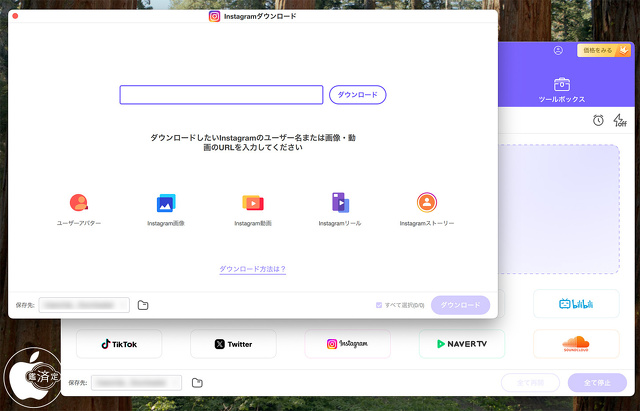This screenshot has height=411, width=640.
Task: Select the Instagramストーリー icon
Action: pos(427,203)
